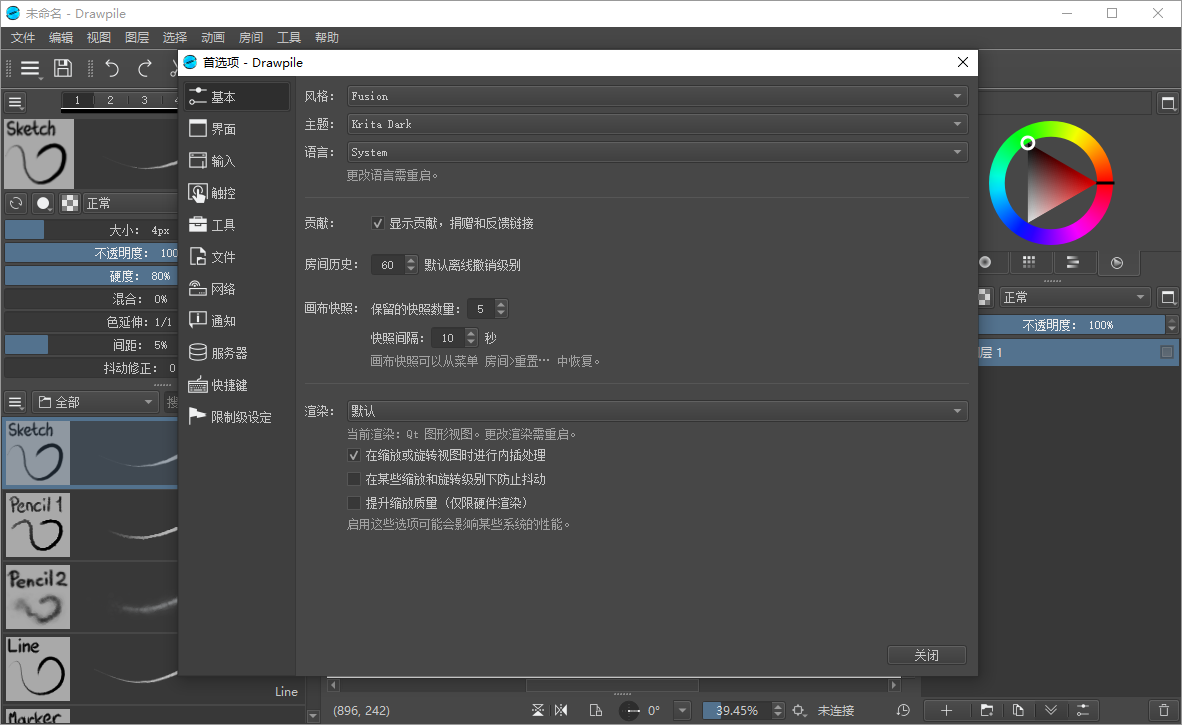The width and height of the screenshot is (1182, 725).
Task: Click the brush reset circular arrows icon
Action: 16,203
